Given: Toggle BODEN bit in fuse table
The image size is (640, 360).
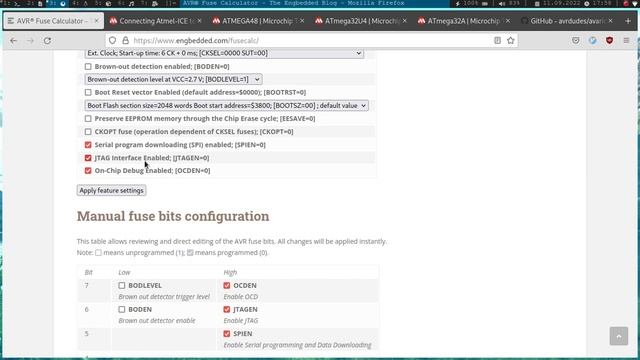Looking at the screenshot, I should point(122,310).
